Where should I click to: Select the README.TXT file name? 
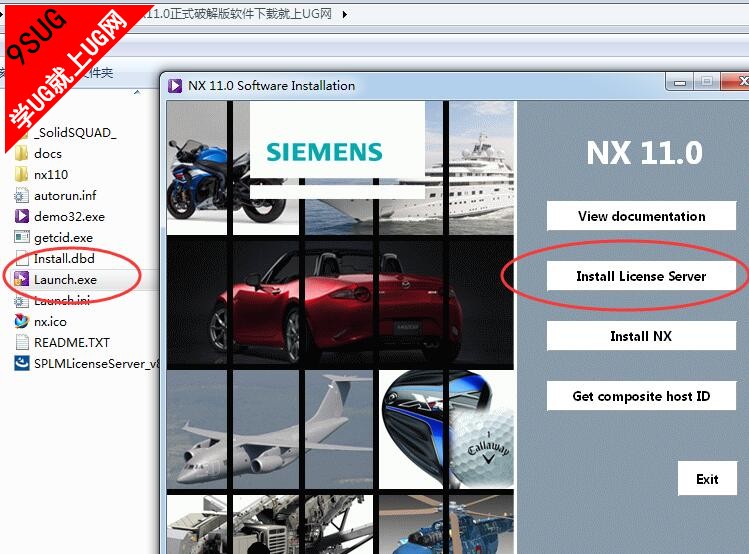pos(72,342)
